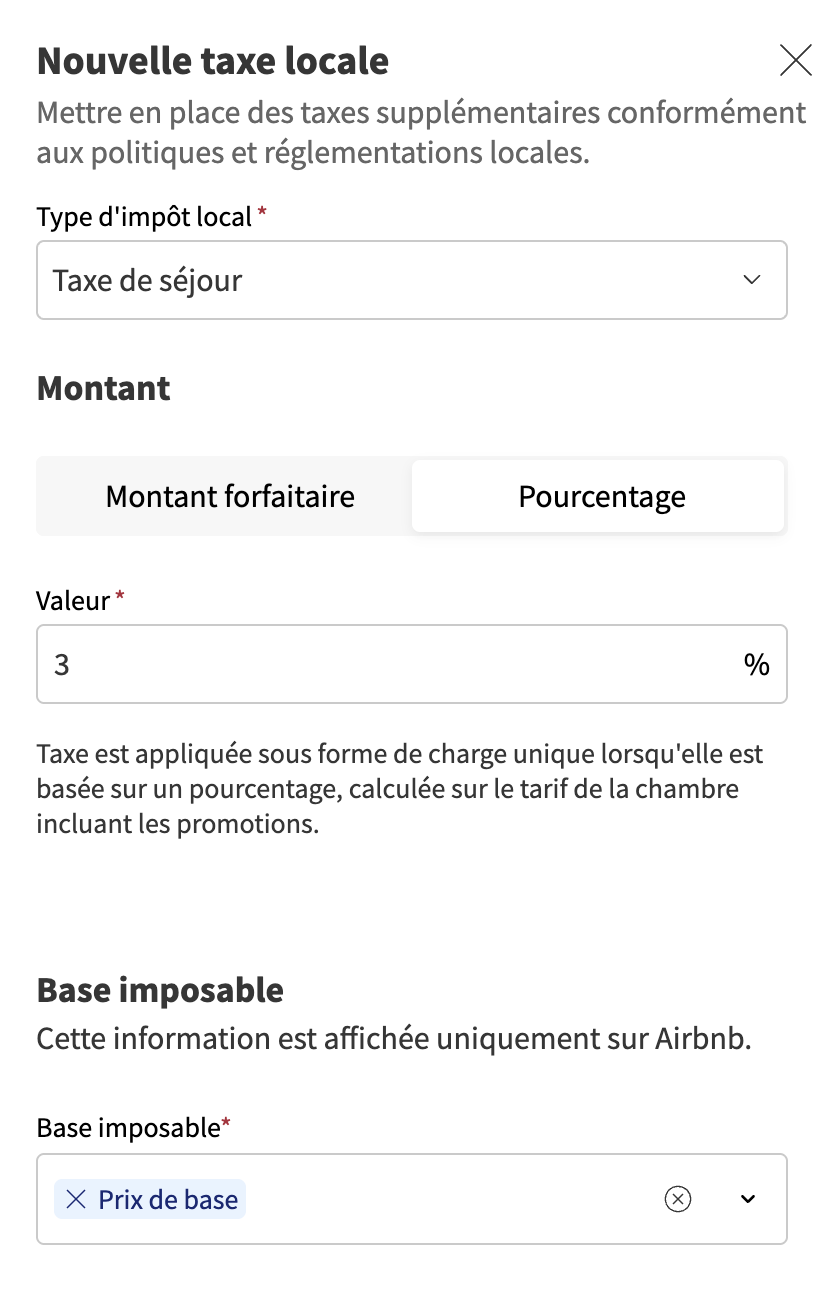Click the Nouvelle taxe locale heading
Screen dimensions: 834x1290
[x=213, y=61]
